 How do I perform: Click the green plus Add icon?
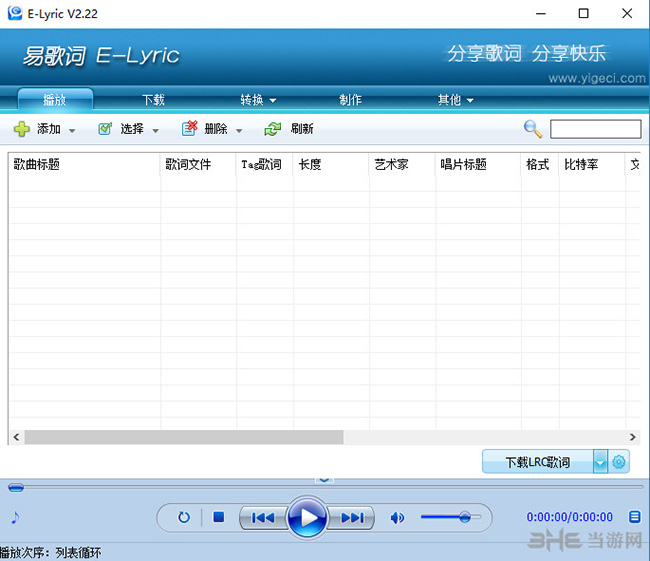[x=22, y=129]
